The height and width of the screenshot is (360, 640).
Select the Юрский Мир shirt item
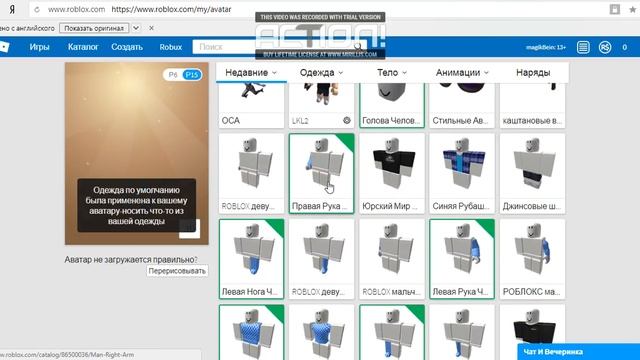[392, 173]
